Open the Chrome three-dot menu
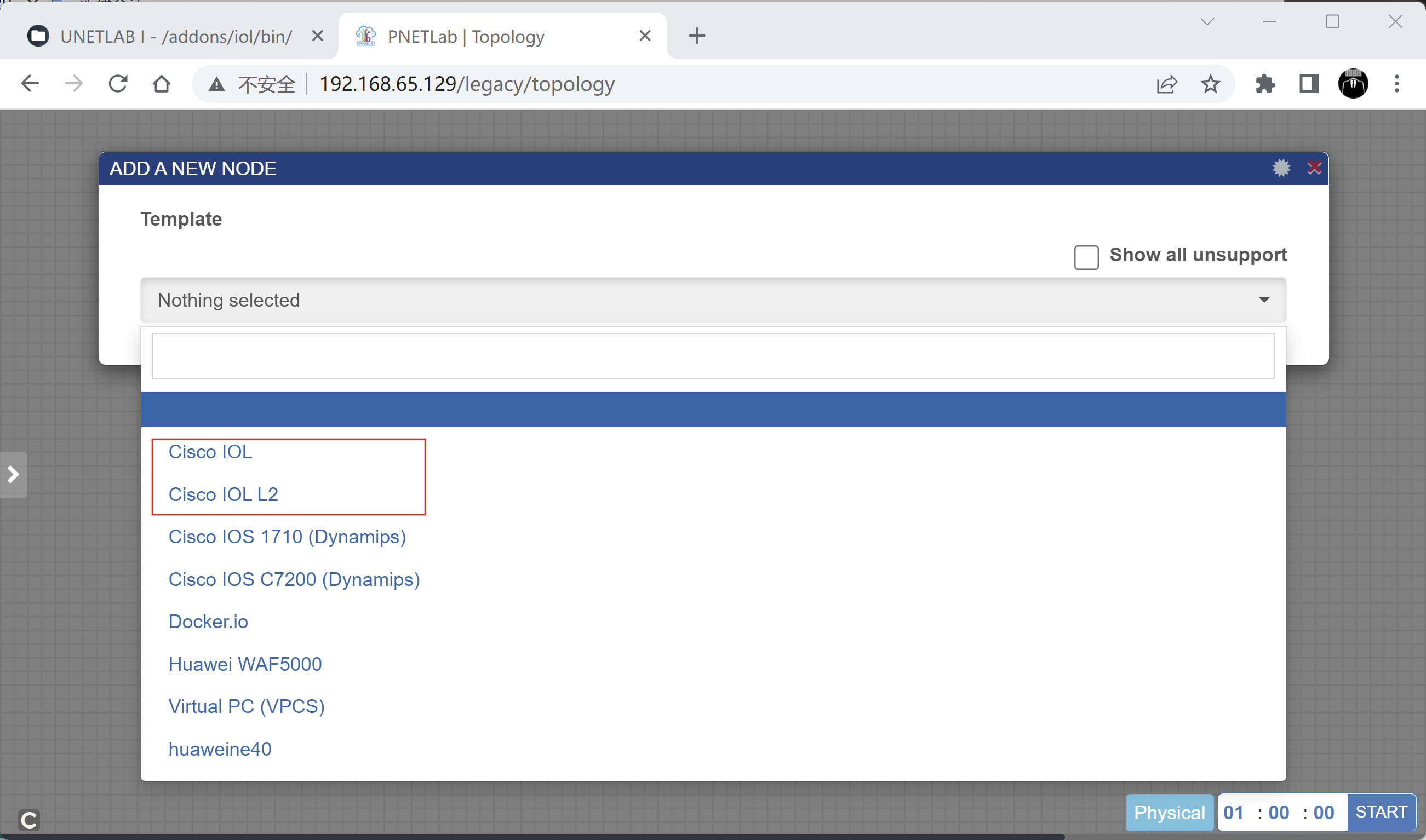This screenshot has height=840, width=1426. (x=1396, y=84)
